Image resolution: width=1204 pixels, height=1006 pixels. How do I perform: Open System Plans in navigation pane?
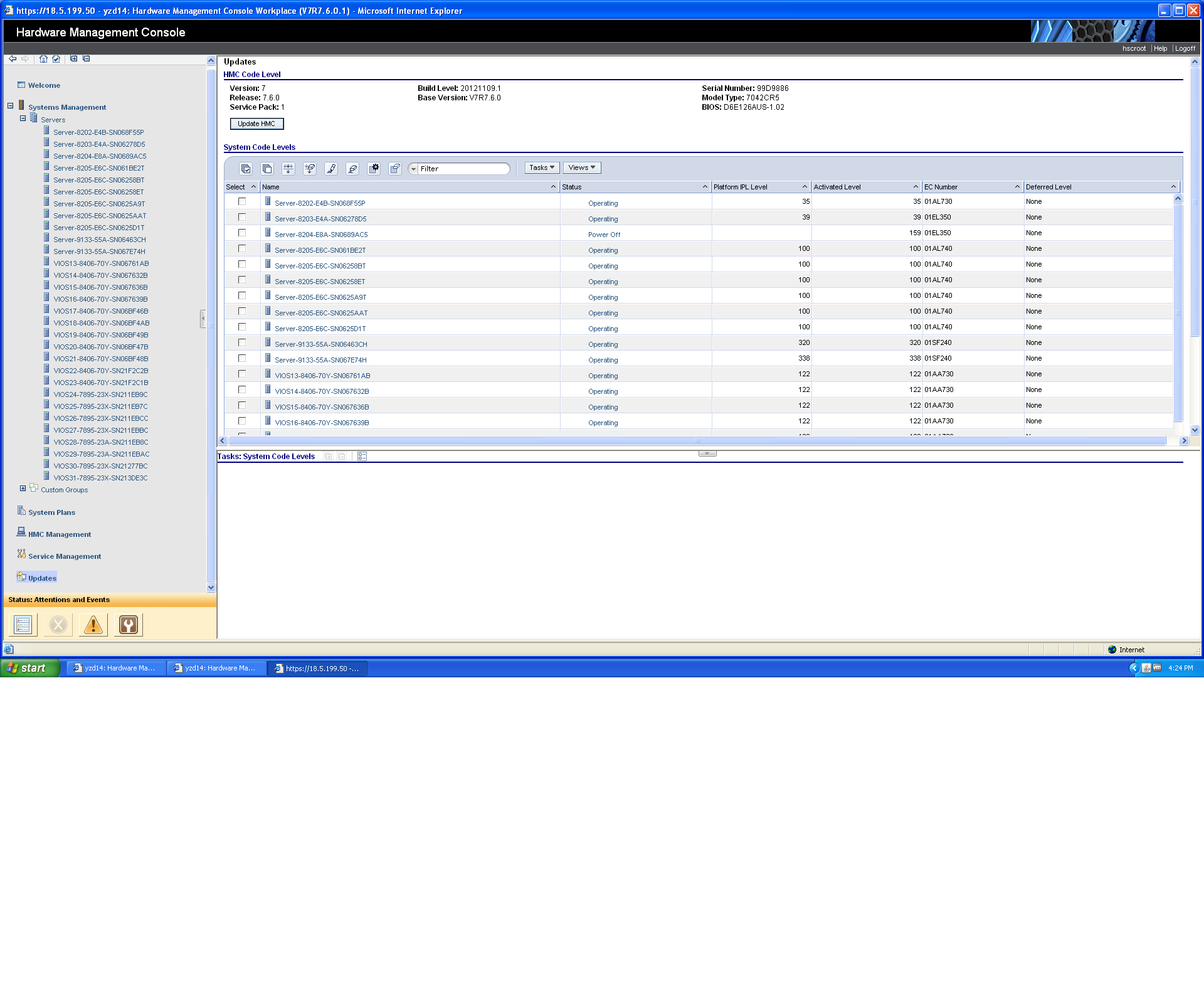pyautogui.click(x=51, y=513)
